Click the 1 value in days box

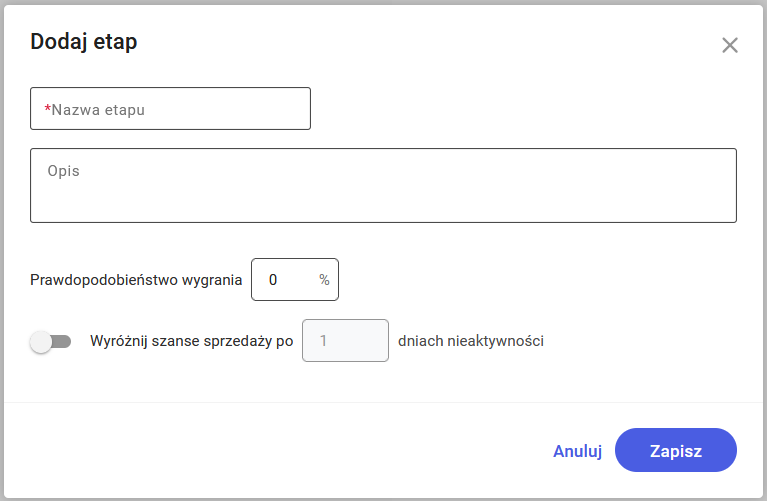tap(323, 341)
